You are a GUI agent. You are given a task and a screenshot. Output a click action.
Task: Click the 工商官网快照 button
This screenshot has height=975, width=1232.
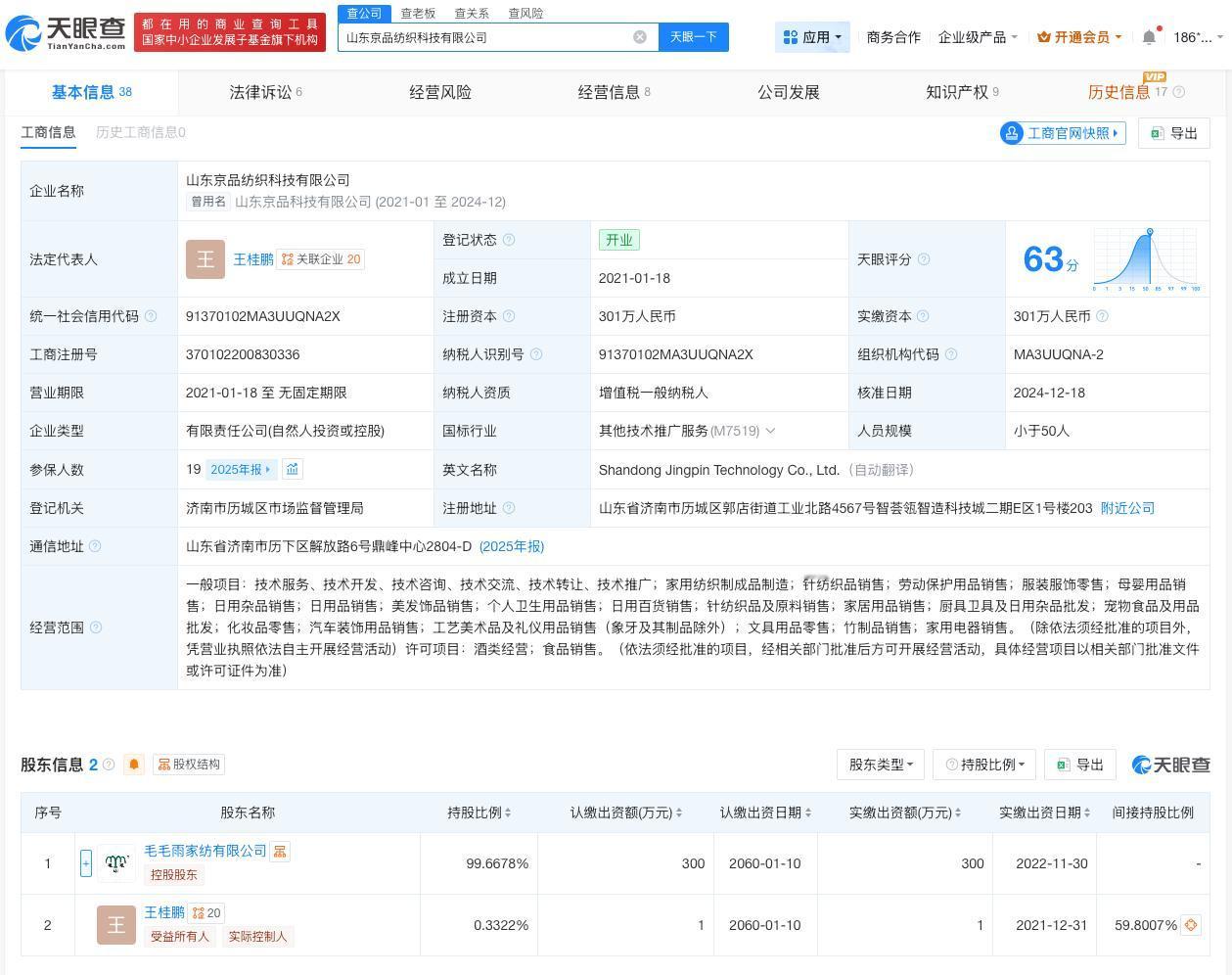click(x=1063, y=133)
